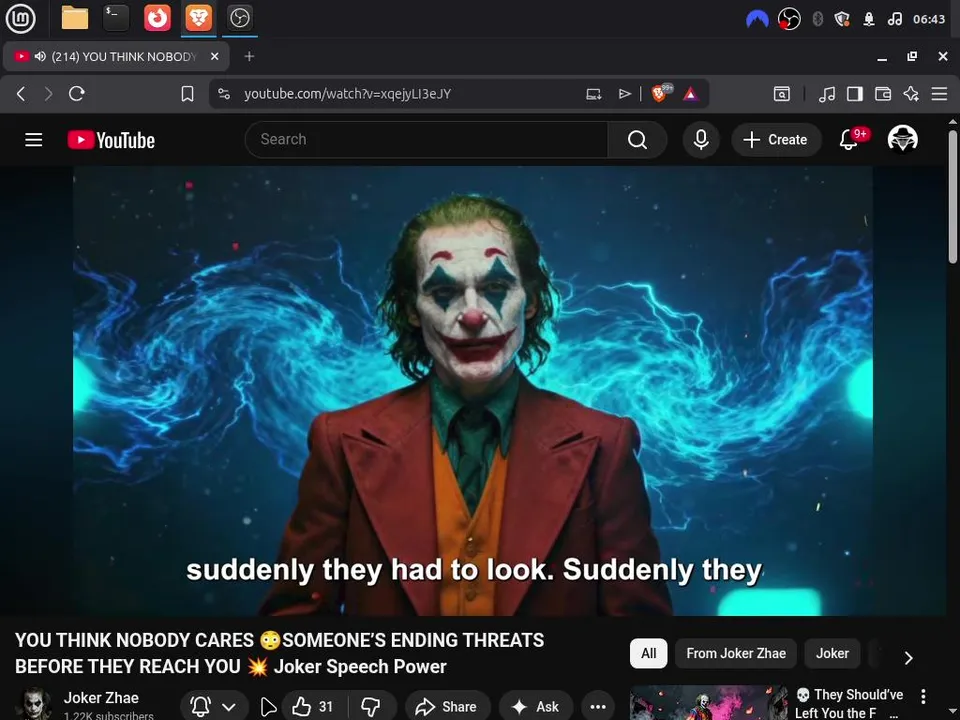This screenshot has width=960, height=720.
Task: Open the music note tray applet
Action: pyautogui.click(x=894, y=19)
